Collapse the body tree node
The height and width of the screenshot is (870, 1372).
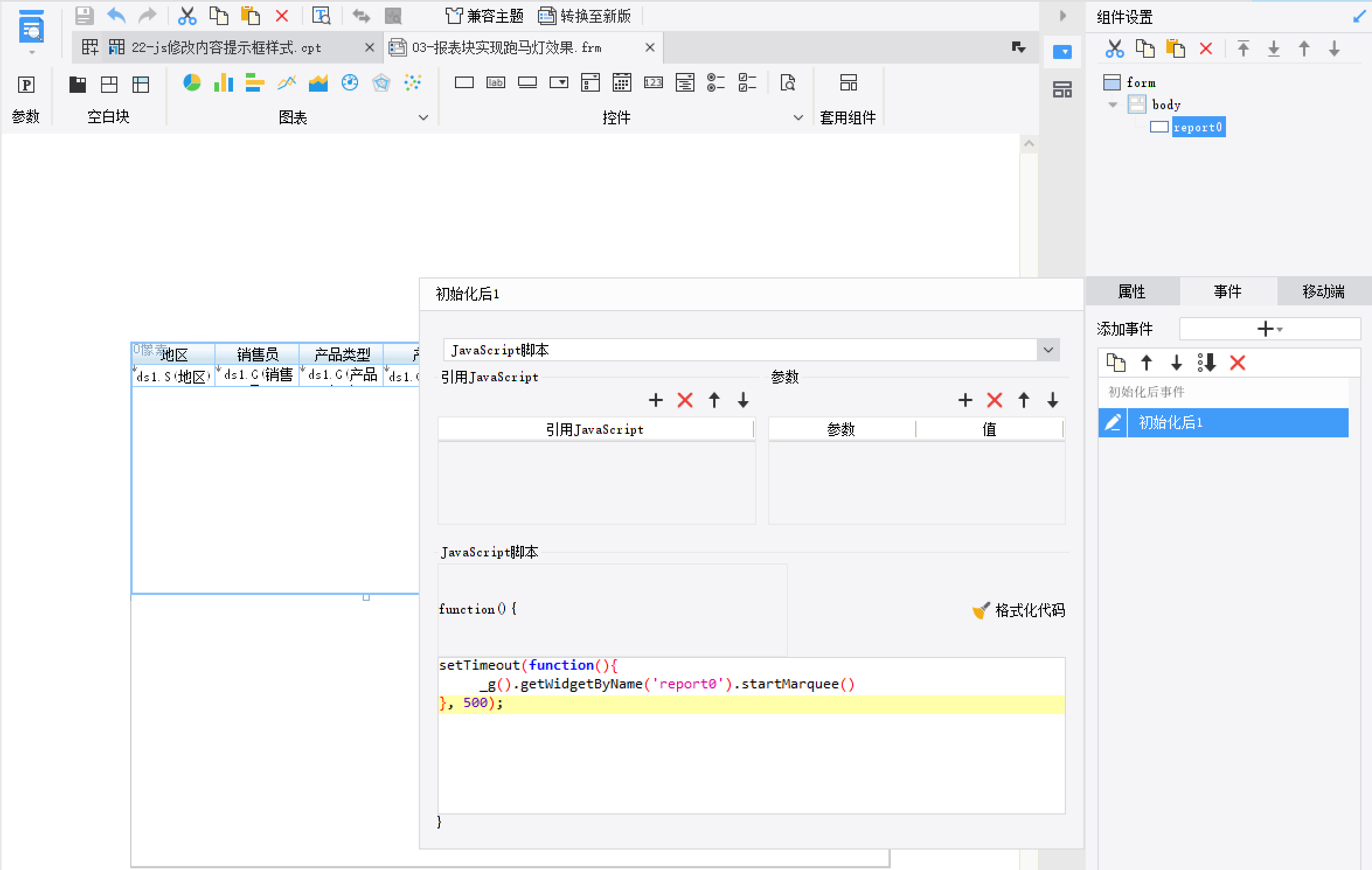pos(1113,105)
